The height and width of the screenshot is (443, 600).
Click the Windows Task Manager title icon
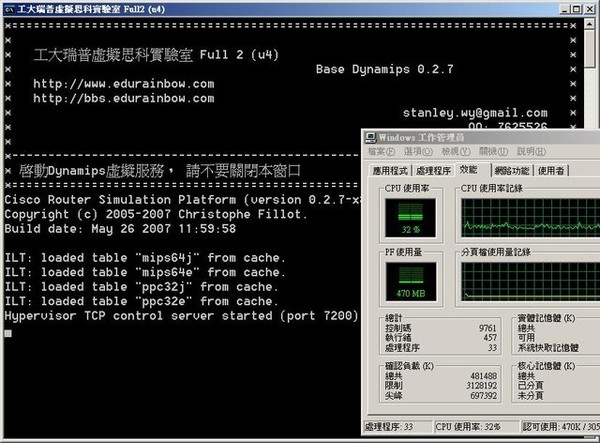point(370,137)
